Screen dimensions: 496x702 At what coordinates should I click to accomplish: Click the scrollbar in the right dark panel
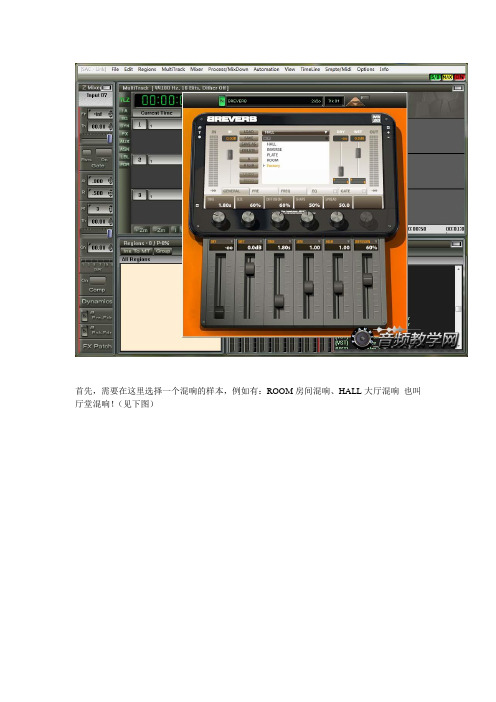pos(458,309)
